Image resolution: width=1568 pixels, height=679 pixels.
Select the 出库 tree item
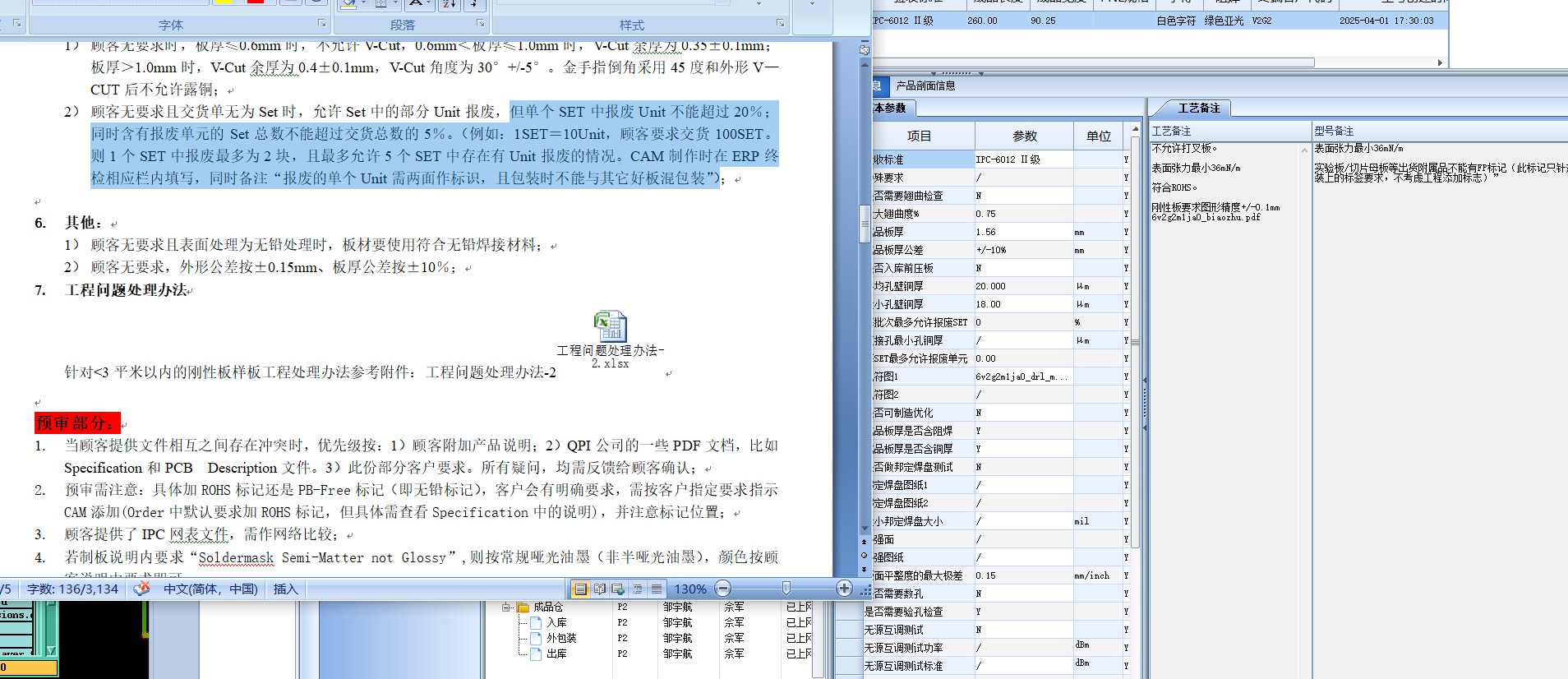[x=556, y=654]
